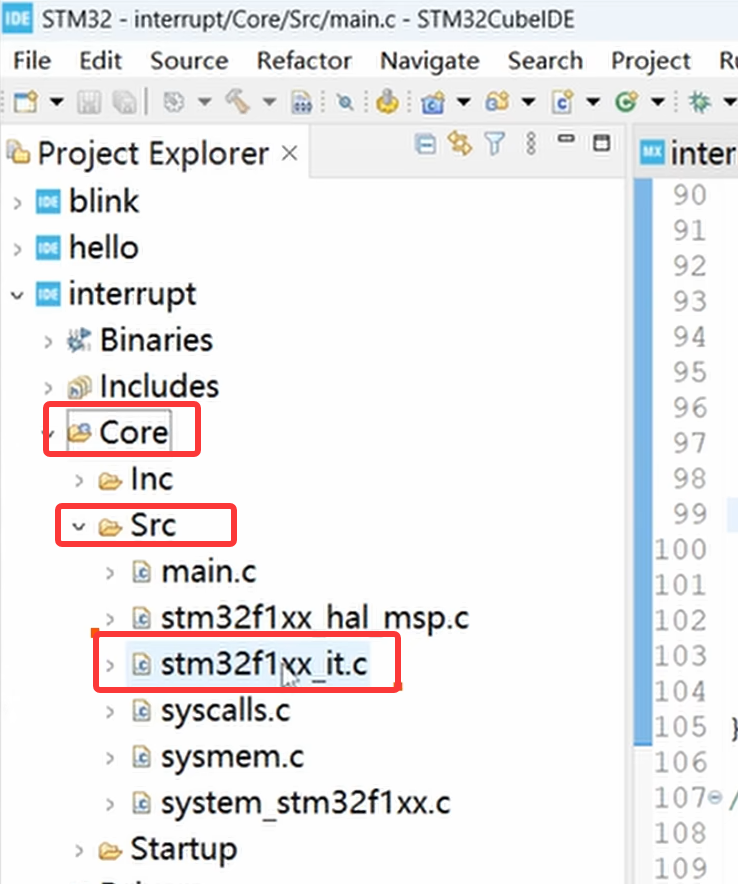Open the new source folder dropdown arrow
Screen dimensions: 738x884
pyautogui.click(x=528, y=102)
